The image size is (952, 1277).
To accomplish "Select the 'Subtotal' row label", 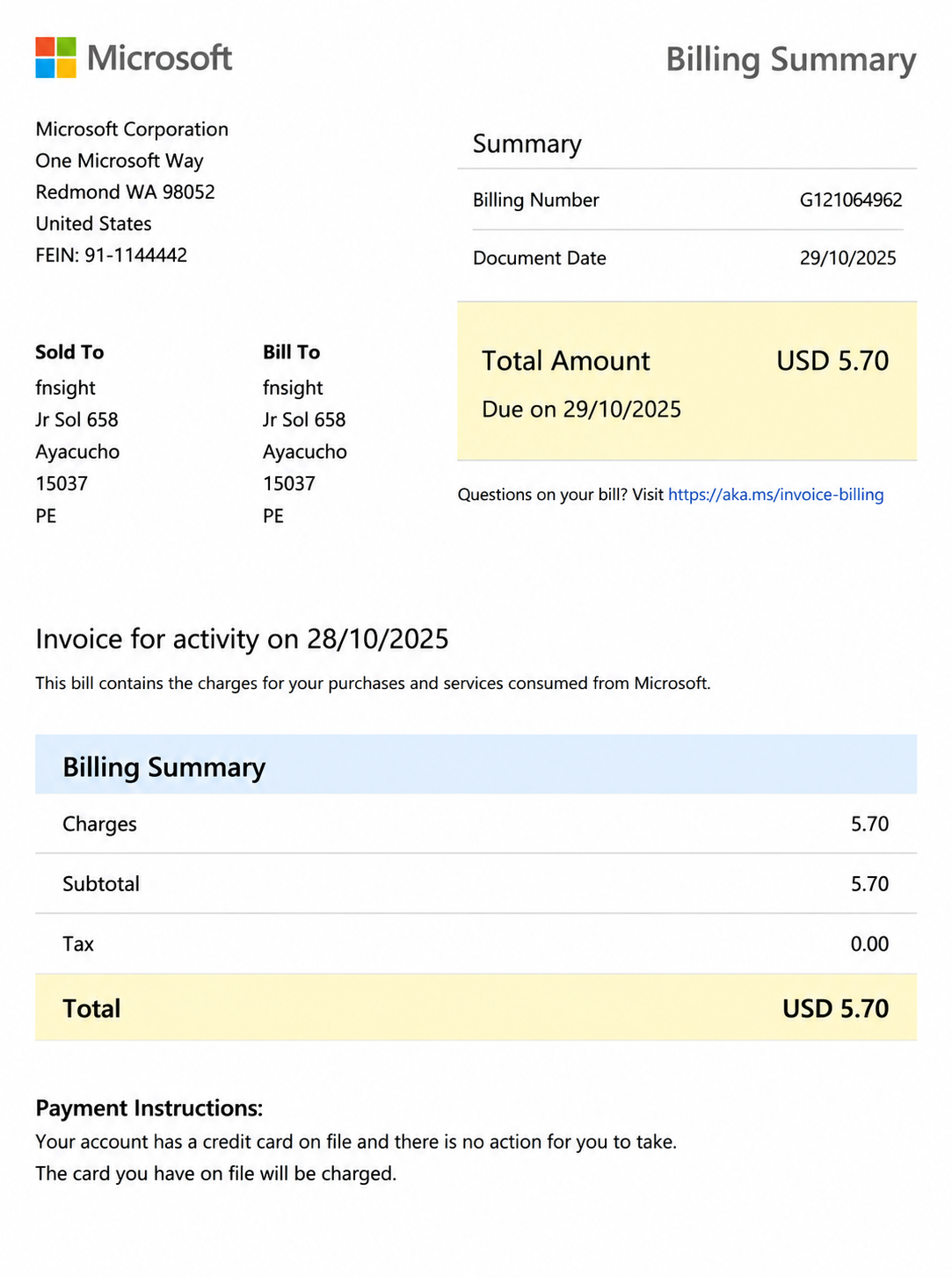I will pyautogui.click(x=101, y=884).
